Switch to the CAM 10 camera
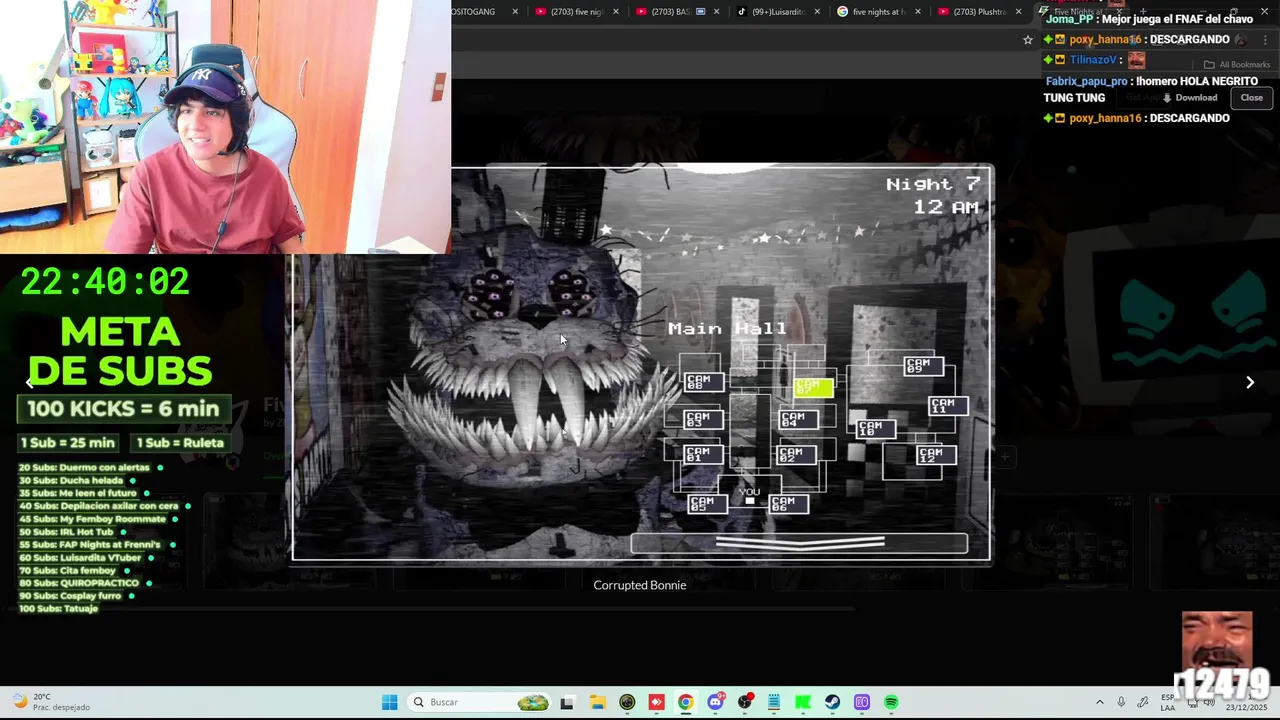1280x720 pixels. (876, 429)
